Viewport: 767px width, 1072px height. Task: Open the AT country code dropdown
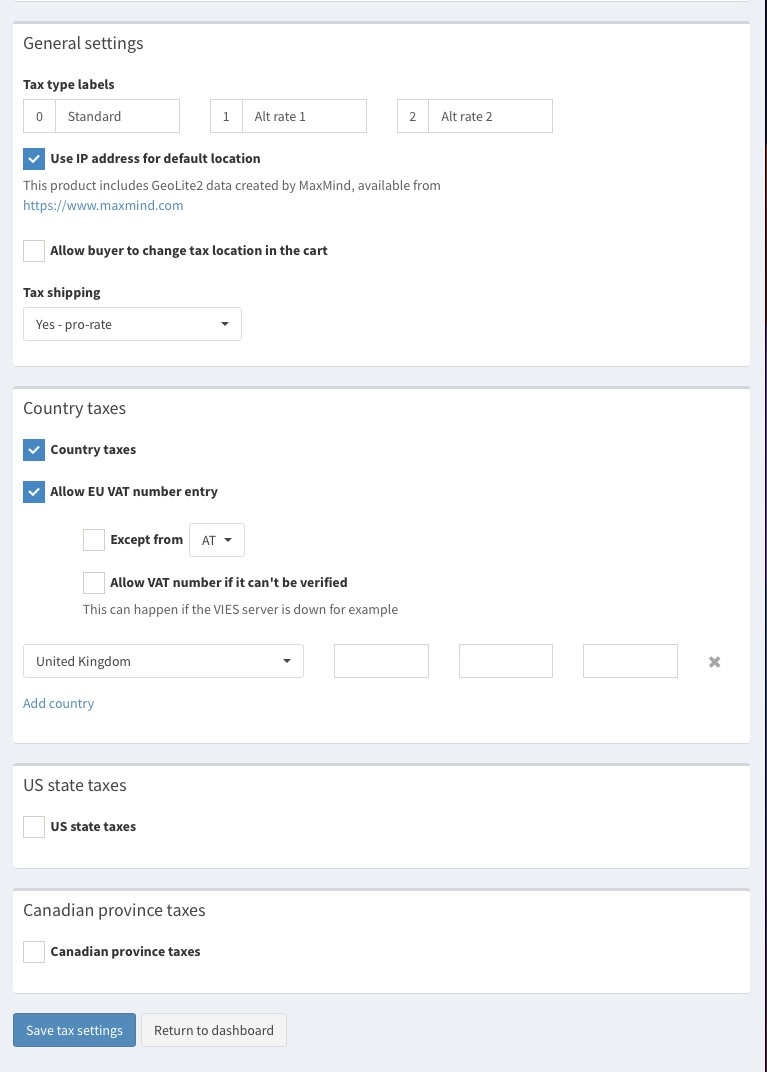(217, 540)
